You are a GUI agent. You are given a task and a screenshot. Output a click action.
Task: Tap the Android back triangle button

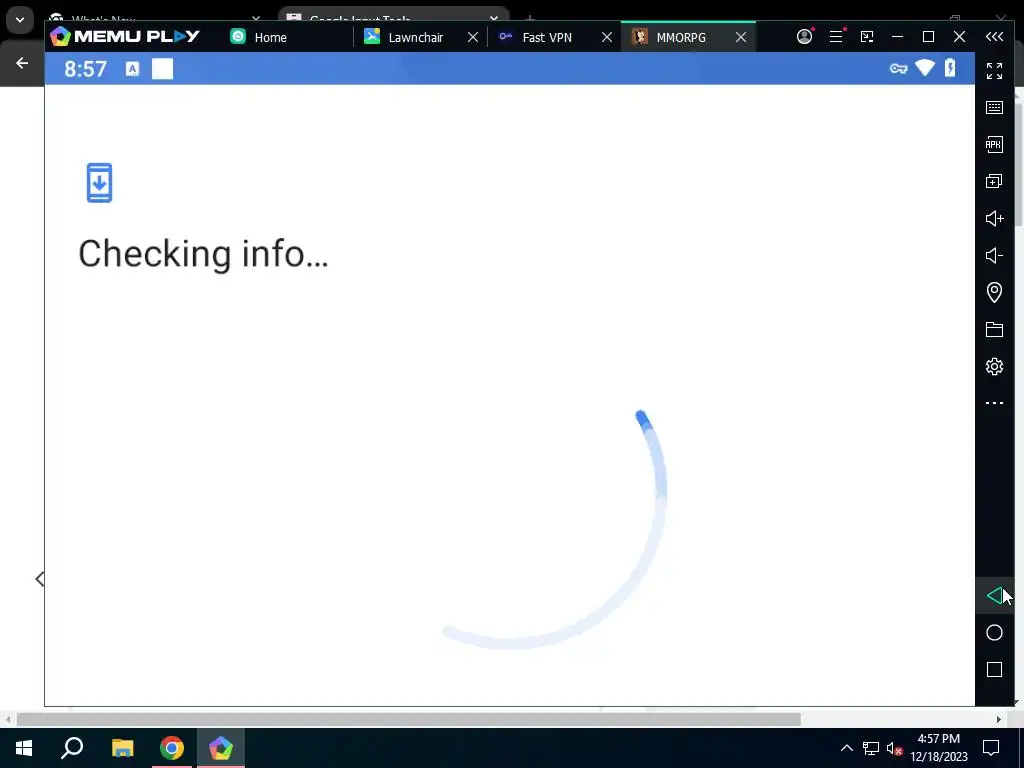(993, 596)
